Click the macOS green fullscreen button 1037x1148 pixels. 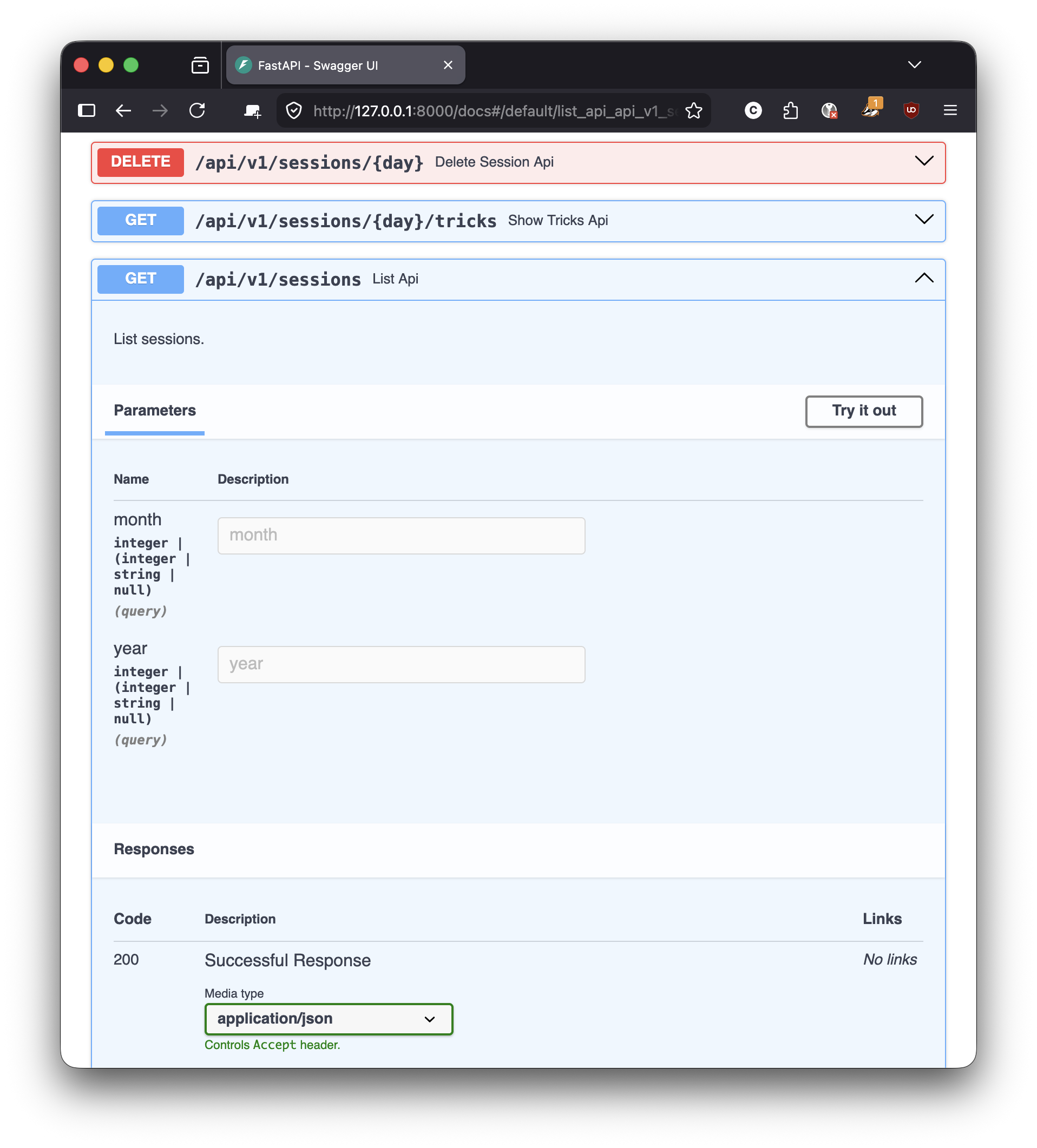[x=131, y=65]
